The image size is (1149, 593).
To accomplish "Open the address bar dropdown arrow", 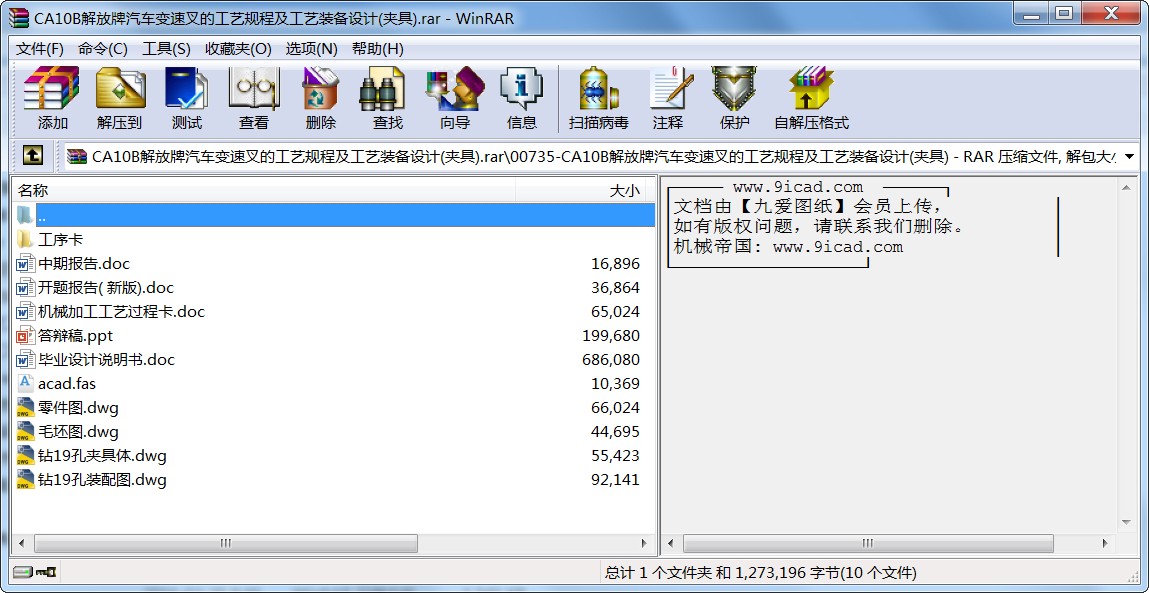I will [1131, 155].
